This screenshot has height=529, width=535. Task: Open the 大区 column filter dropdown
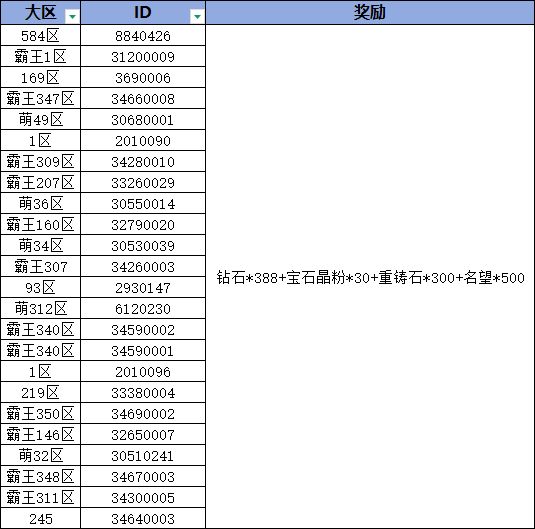coord(72,16)
